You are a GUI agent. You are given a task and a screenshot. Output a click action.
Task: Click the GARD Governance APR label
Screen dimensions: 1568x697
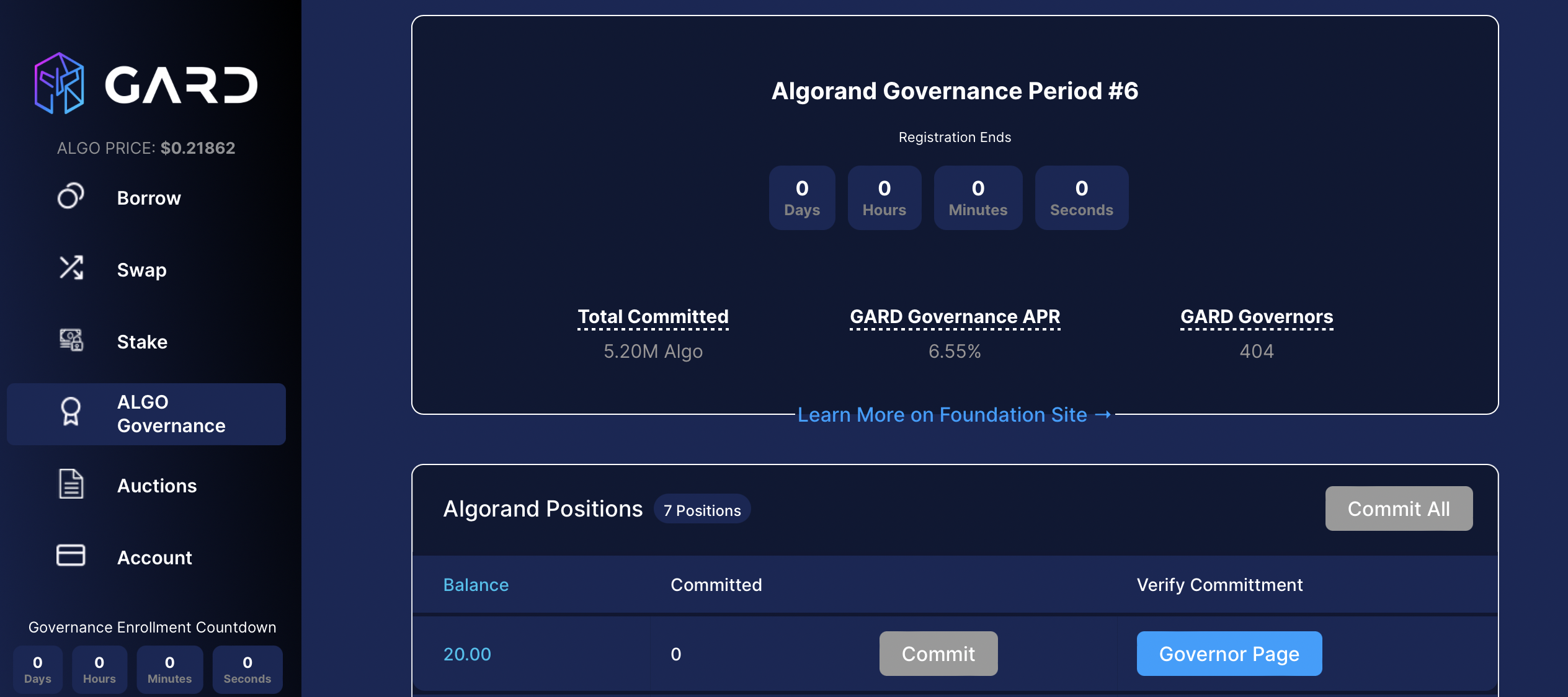(x=955, y=317)
